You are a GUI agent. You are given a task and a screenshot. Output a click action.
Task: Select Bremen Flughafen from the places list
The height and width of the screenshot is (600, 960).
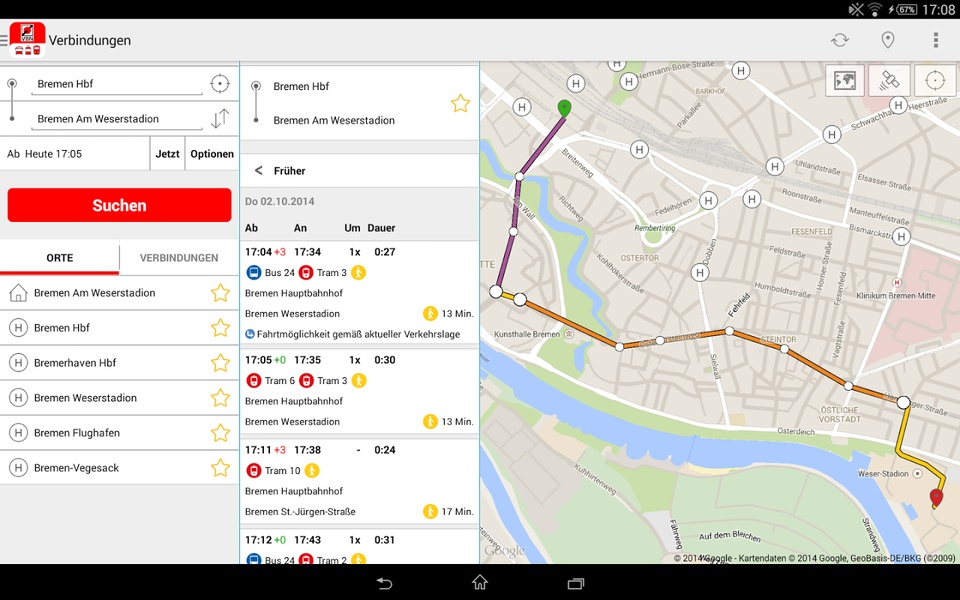(119, 433)
